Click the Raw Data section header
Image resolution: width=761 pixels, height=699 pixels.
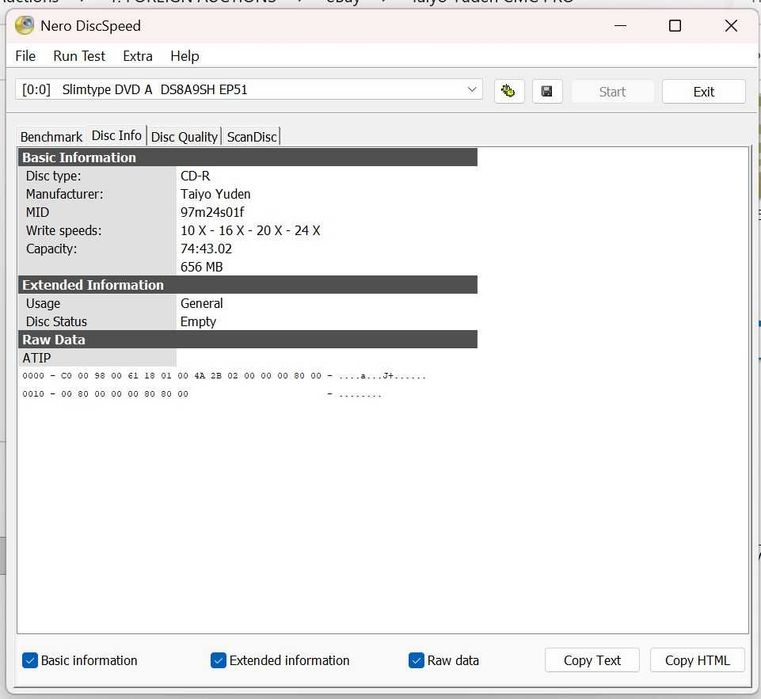(248, 339)
